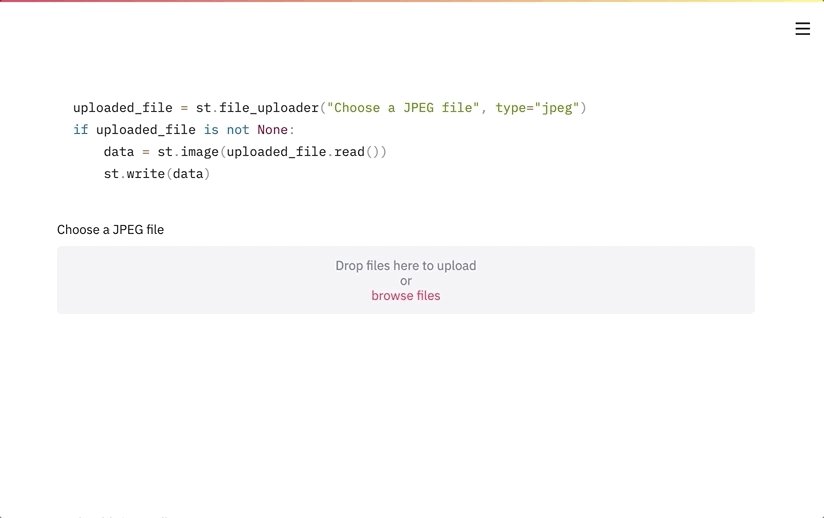This screenshot has width=824, height=518.
Task: Click the "Choose a JPEG file" label
Action: (110, 230)
